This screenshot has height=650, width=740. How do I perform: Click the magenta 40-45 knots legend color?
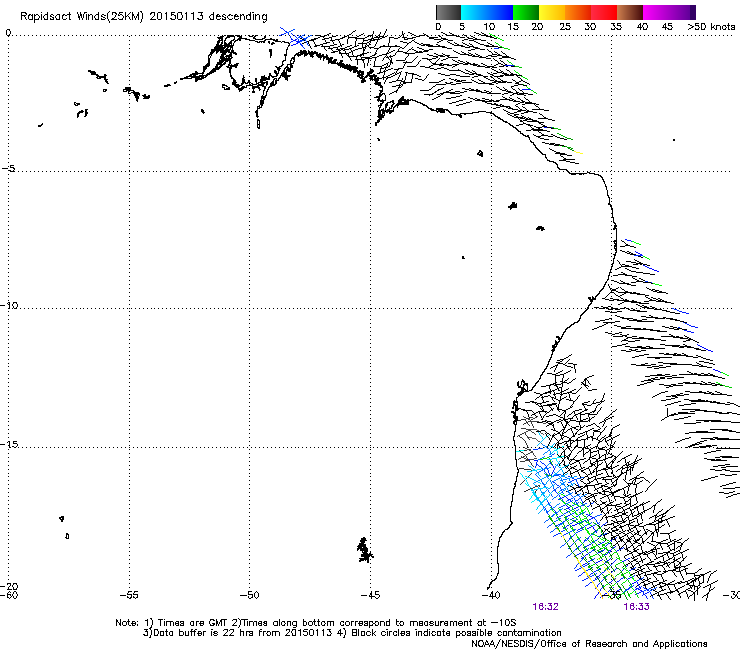tap(656, 12)
